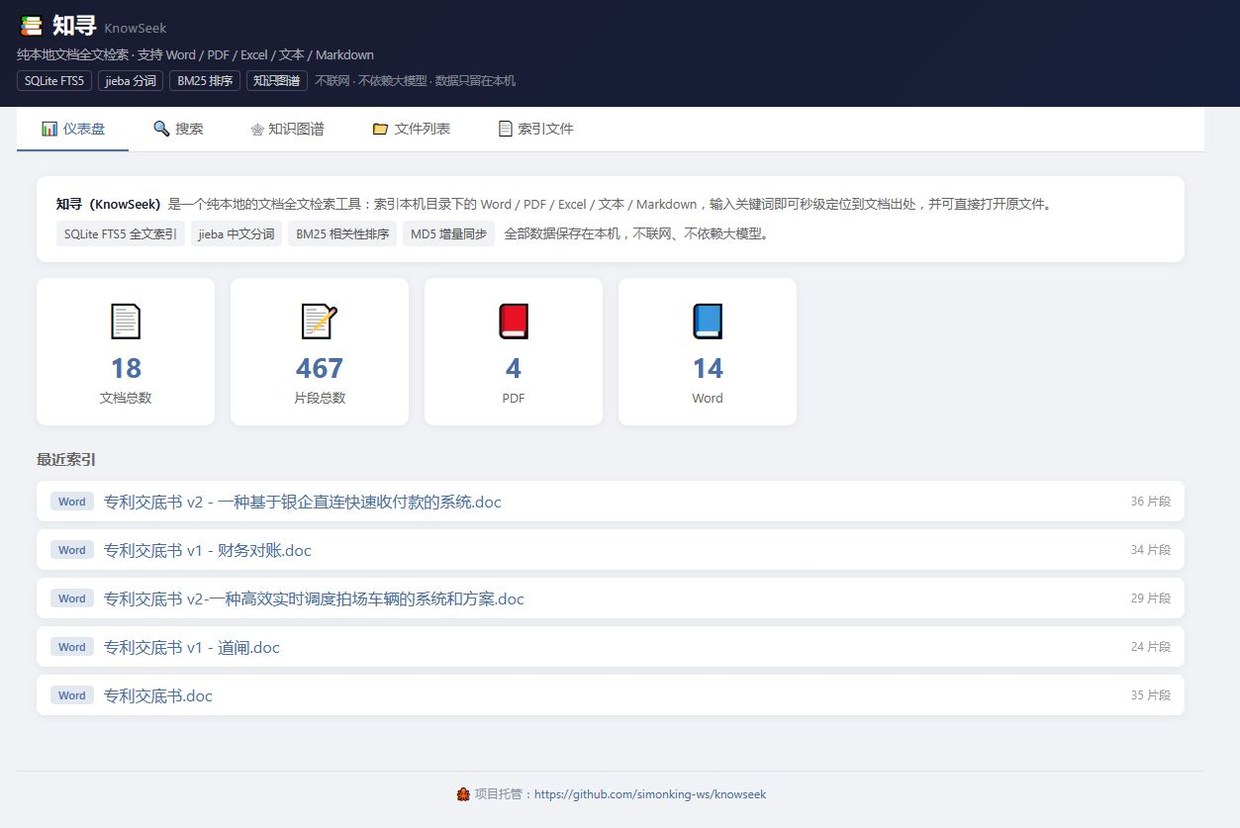Screen dimensions: 1240x828
Task: Click the icon beside 项目托管 in footer
Action: [463, 794]
